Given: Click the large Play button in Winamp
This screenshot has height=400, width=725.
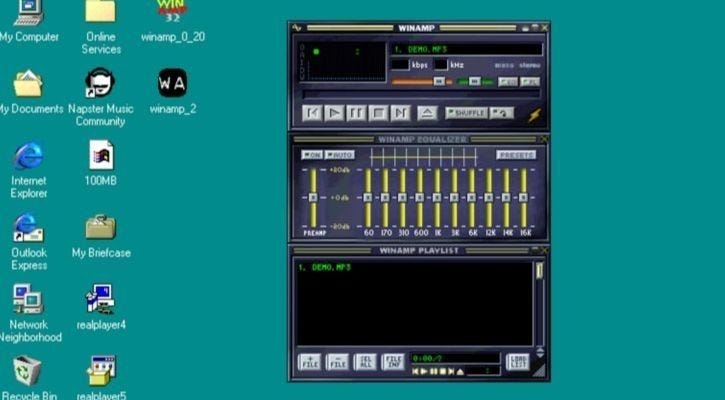Looking at the screenshot, I should [x=334, y=113].
